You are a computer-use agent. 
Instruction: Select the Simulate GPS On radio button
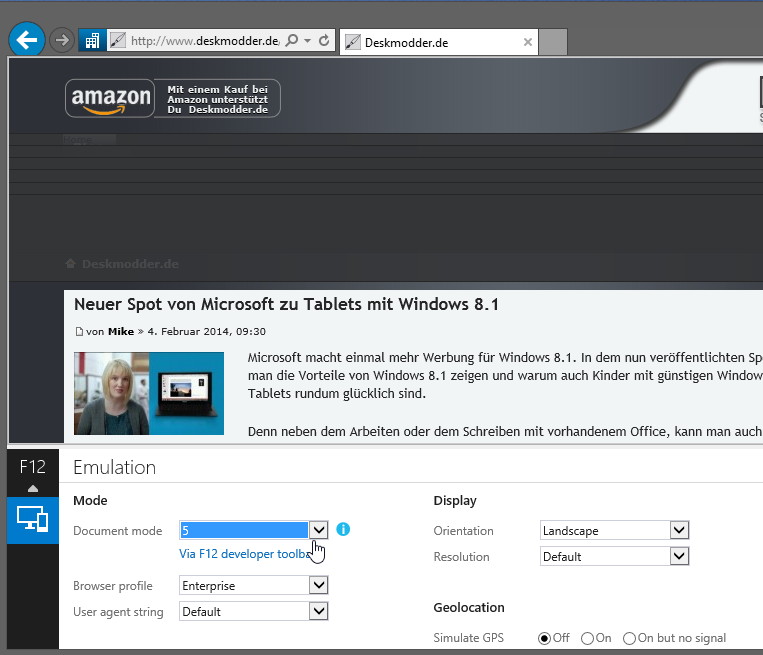click(x=587, y=638)
